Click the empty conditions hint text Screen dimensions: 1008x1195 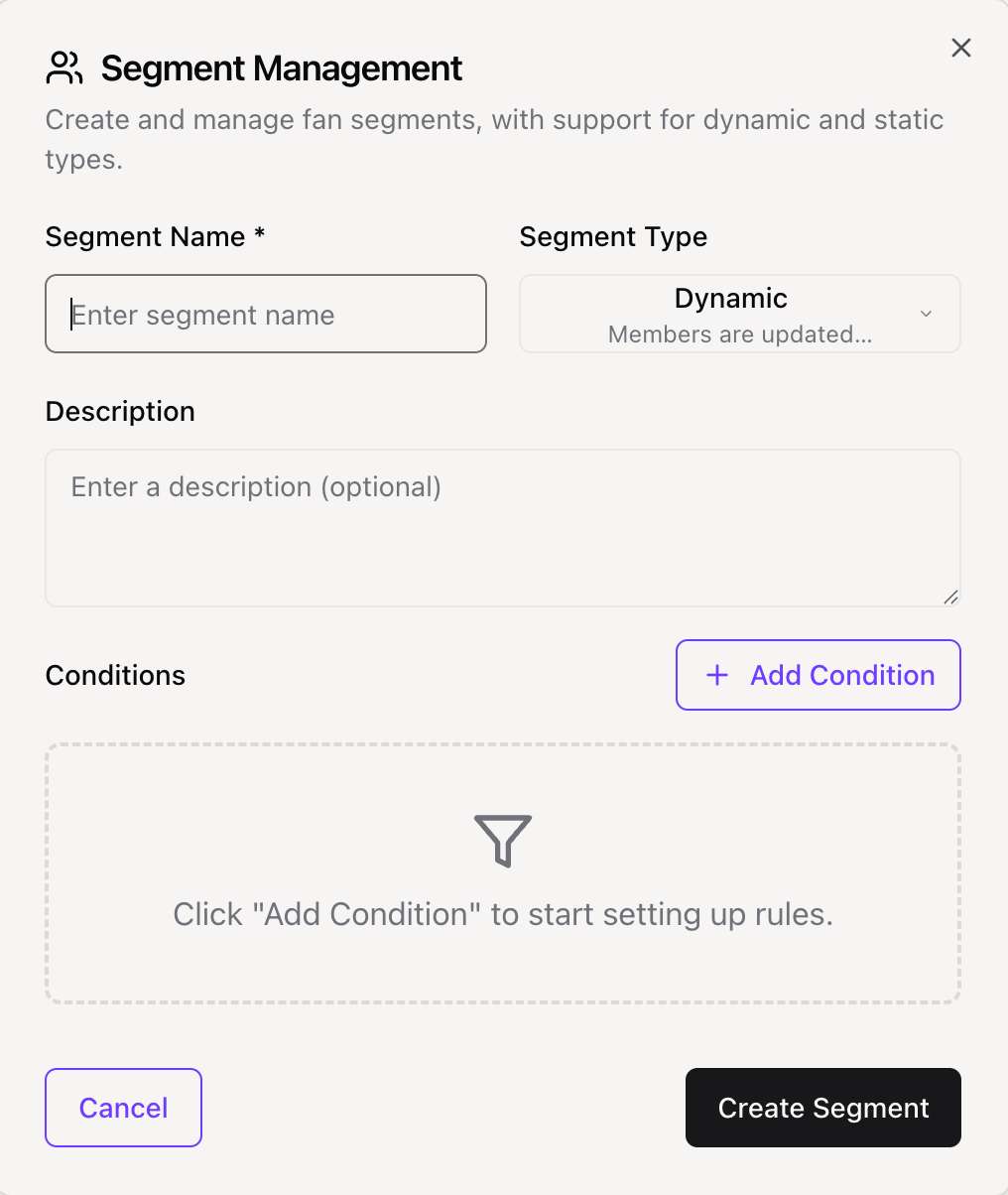click(502, 914)
